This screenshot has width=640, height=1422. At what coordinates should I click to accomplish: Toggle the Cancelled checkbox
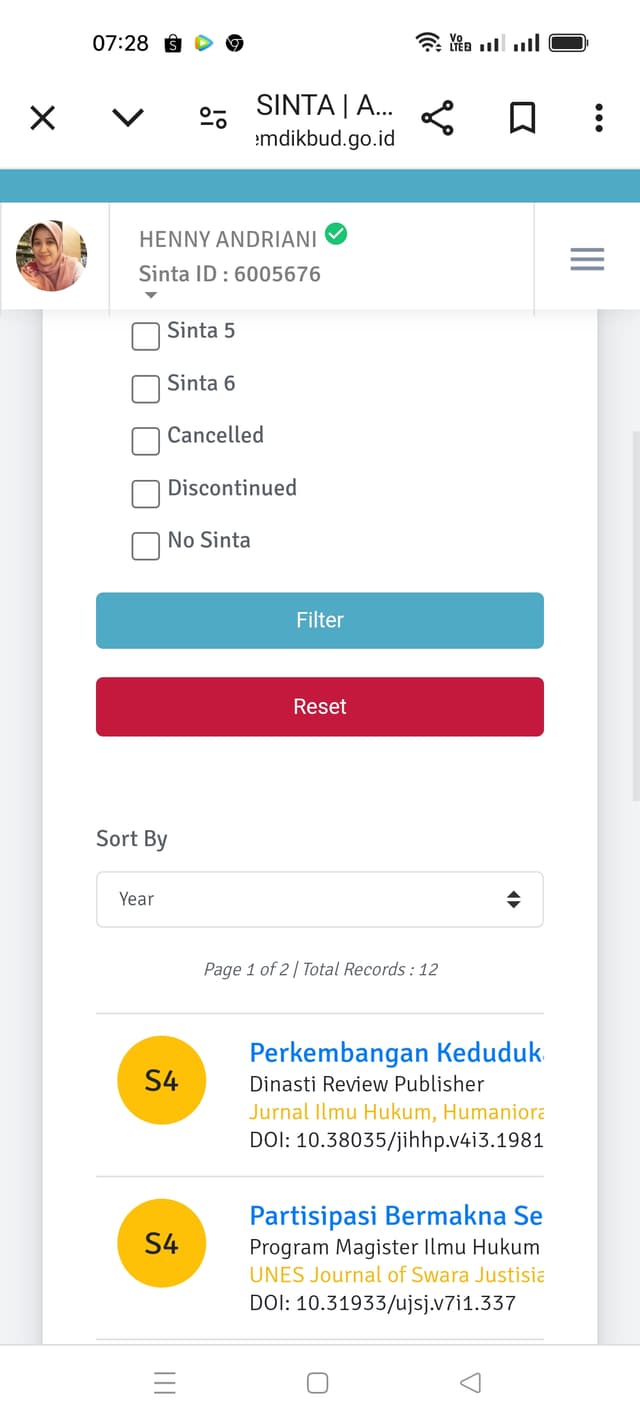pos(146,440)
